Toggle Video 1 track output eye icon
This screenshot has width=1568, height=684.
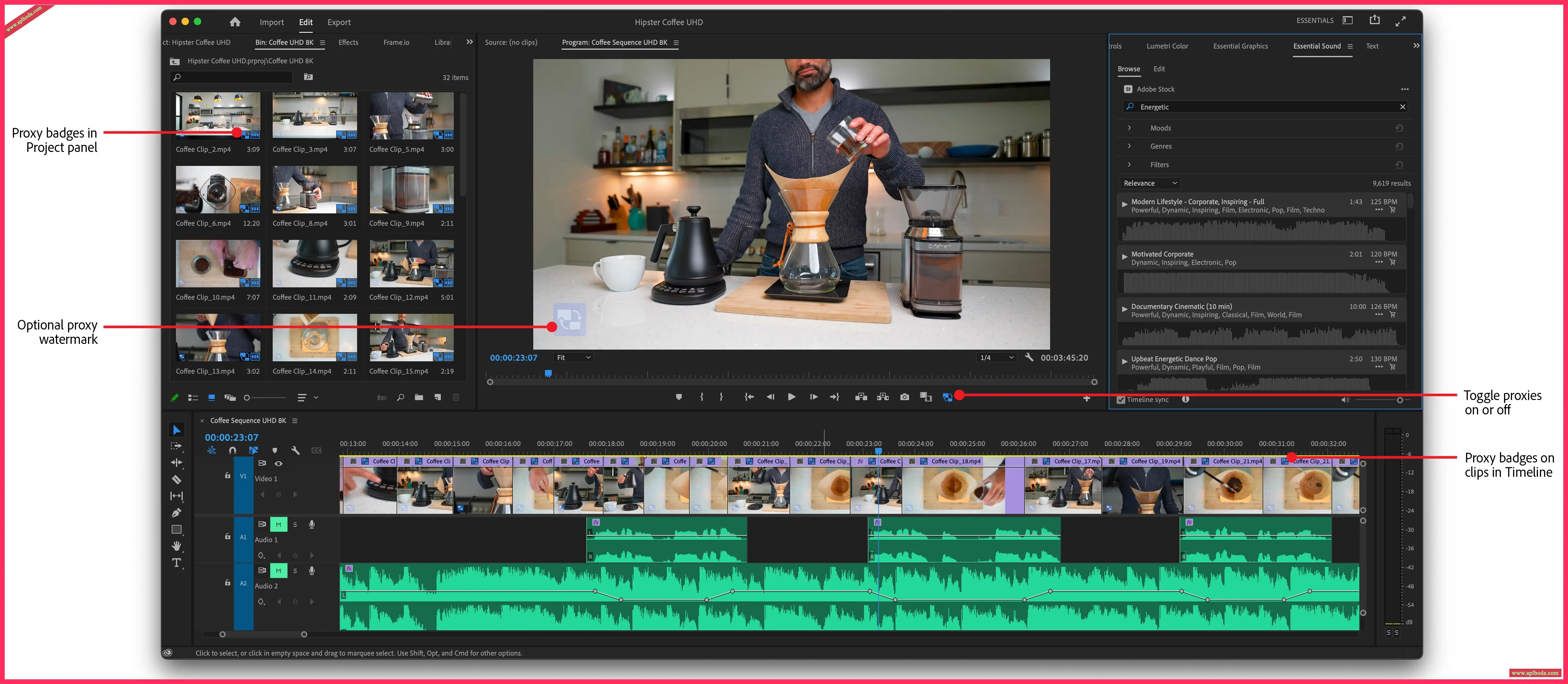pos(278,464)
